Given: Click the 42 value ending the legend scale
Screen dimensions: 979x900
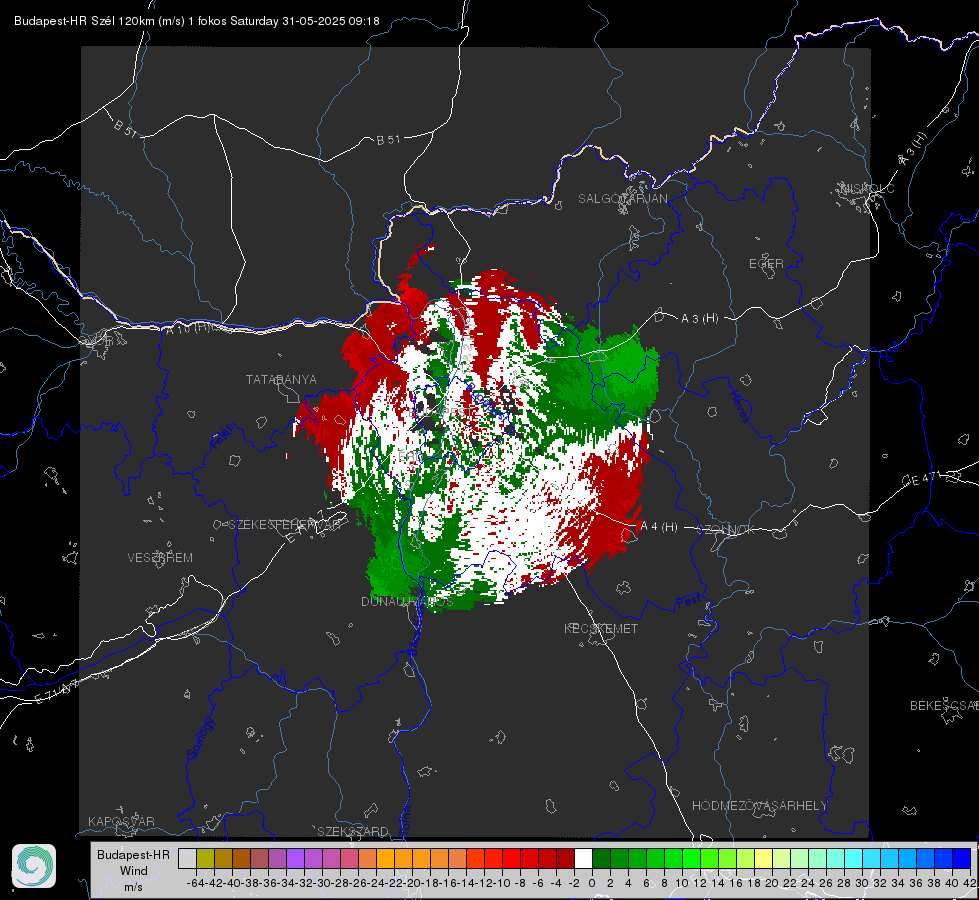Looking at the screenshot, I should click(969, 883).
